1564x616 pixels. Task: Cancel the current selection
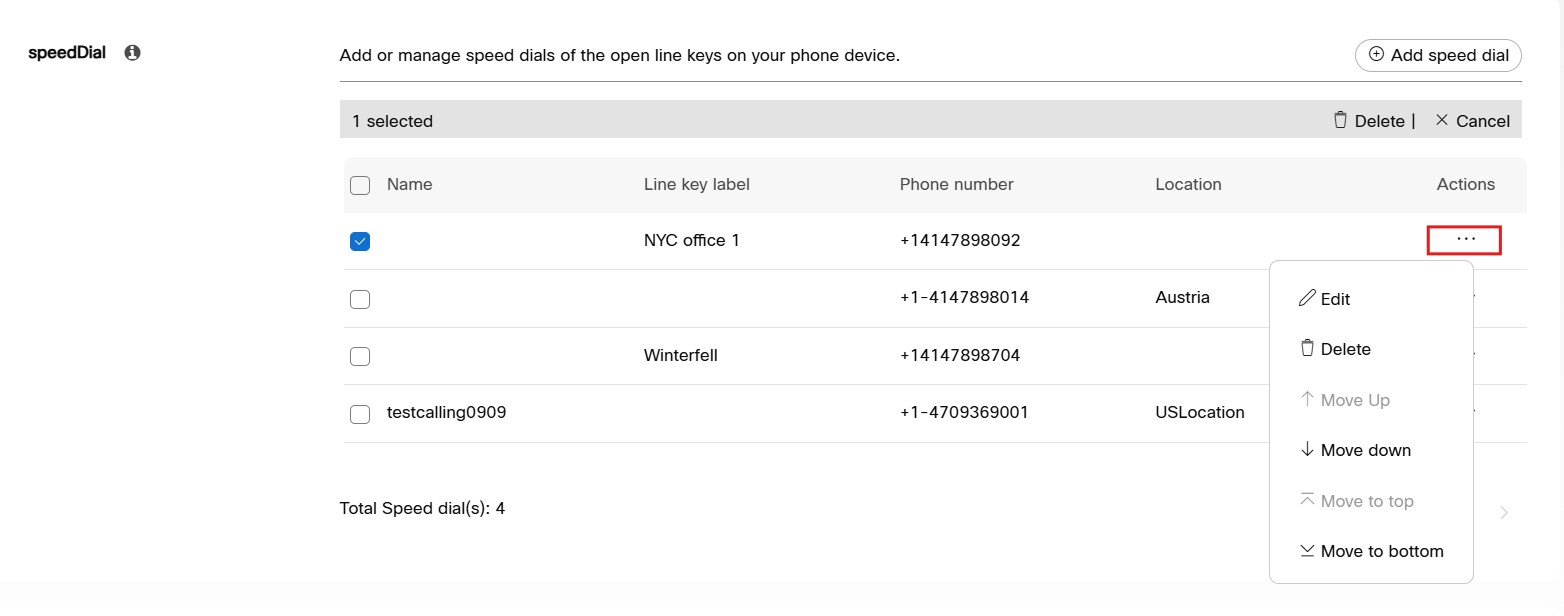coord(1472,121)
